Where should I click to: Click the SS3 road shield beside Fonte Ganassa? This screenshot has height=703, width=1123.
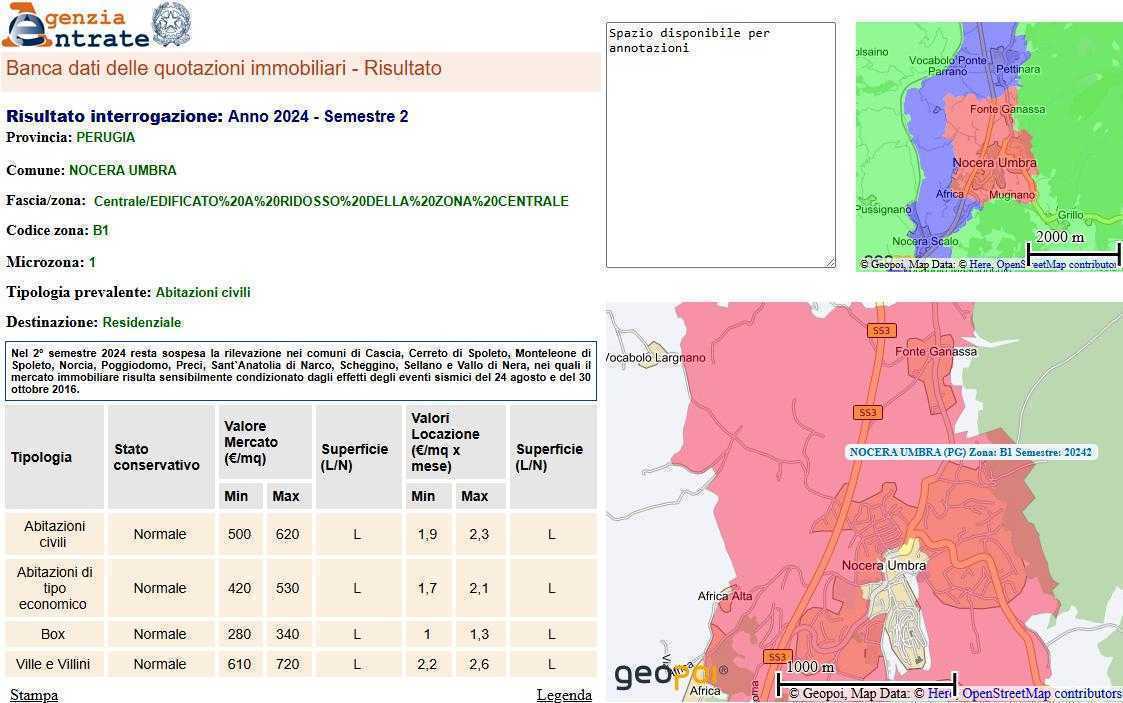[881, 331]
